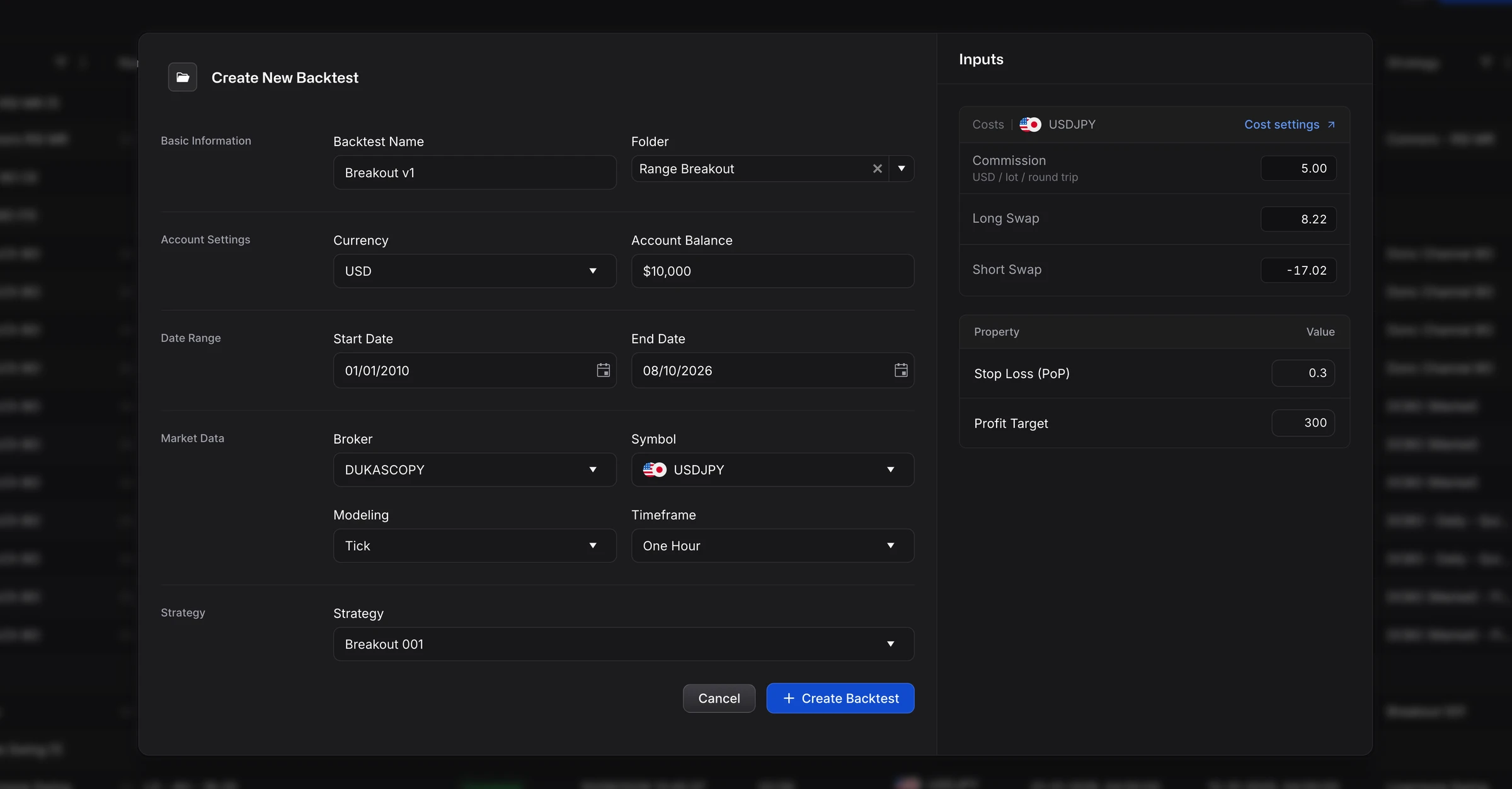Click the Account Balance field

[772, 271]
